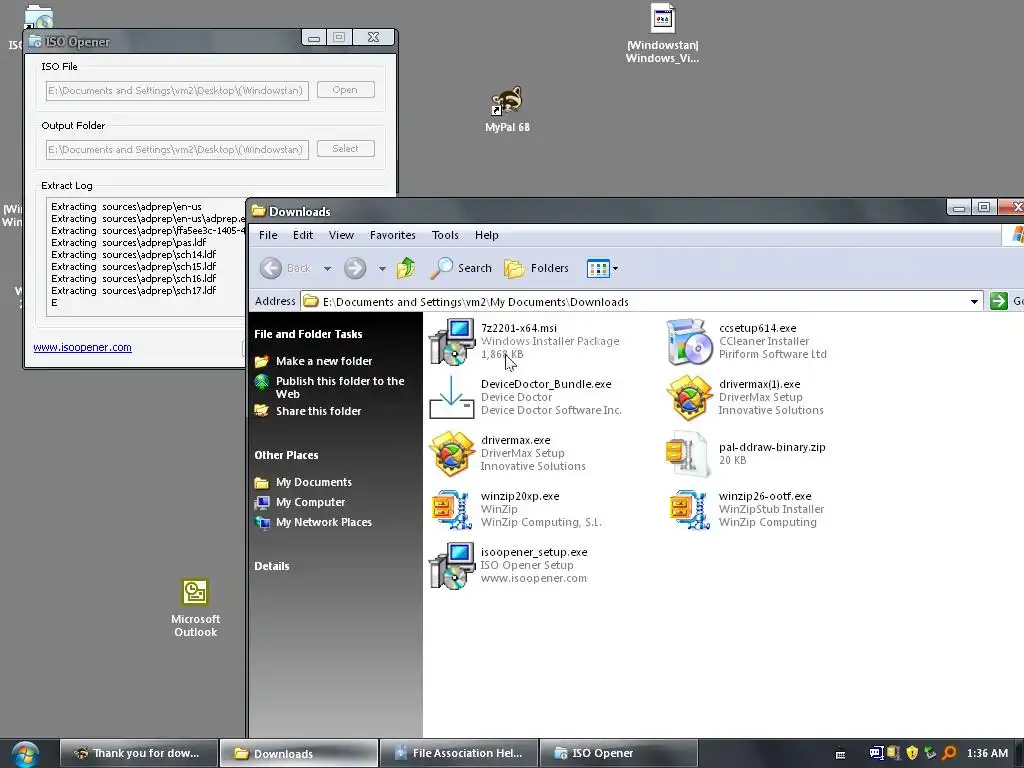
Task: Open the Edit menu
Action: click(303, 235)
